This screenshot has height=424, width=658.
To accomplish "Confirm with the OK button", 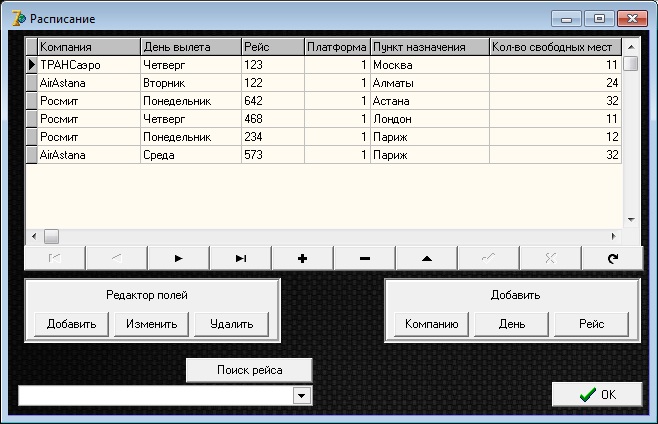I will pos(597,394).
